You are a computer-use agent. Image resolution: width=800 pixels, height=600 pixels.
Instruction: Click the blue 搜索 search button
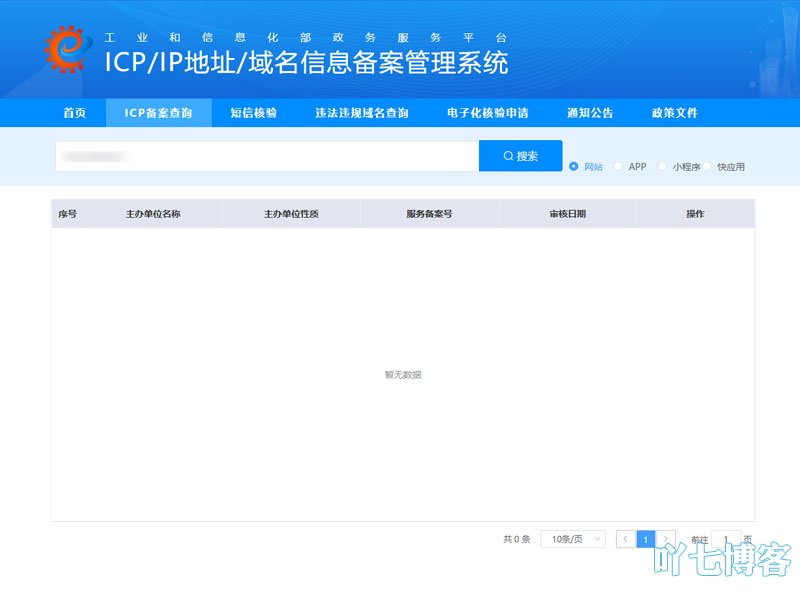[520, 156]
